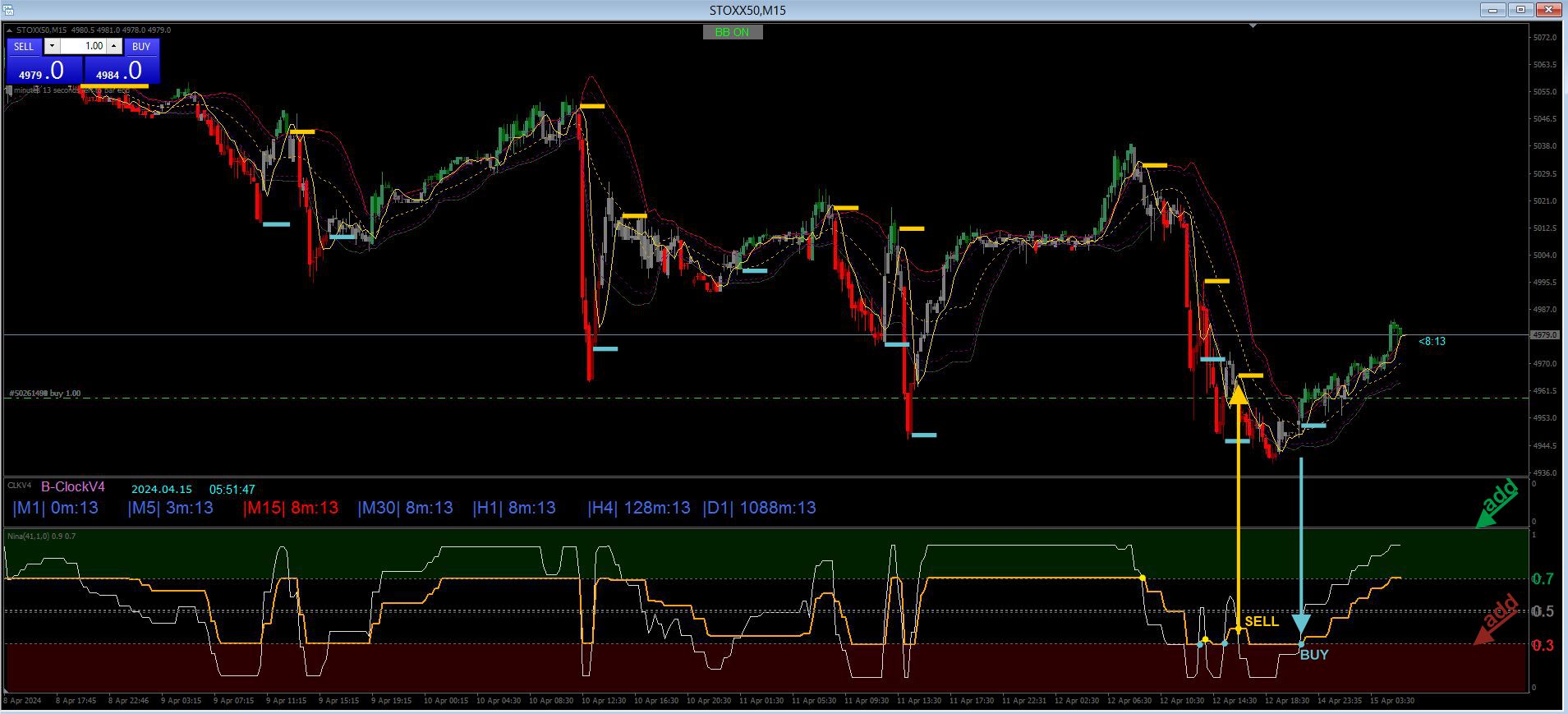
Task: Click the red |M15| 8m:13 timer label
Action: (x=291, y=508)
